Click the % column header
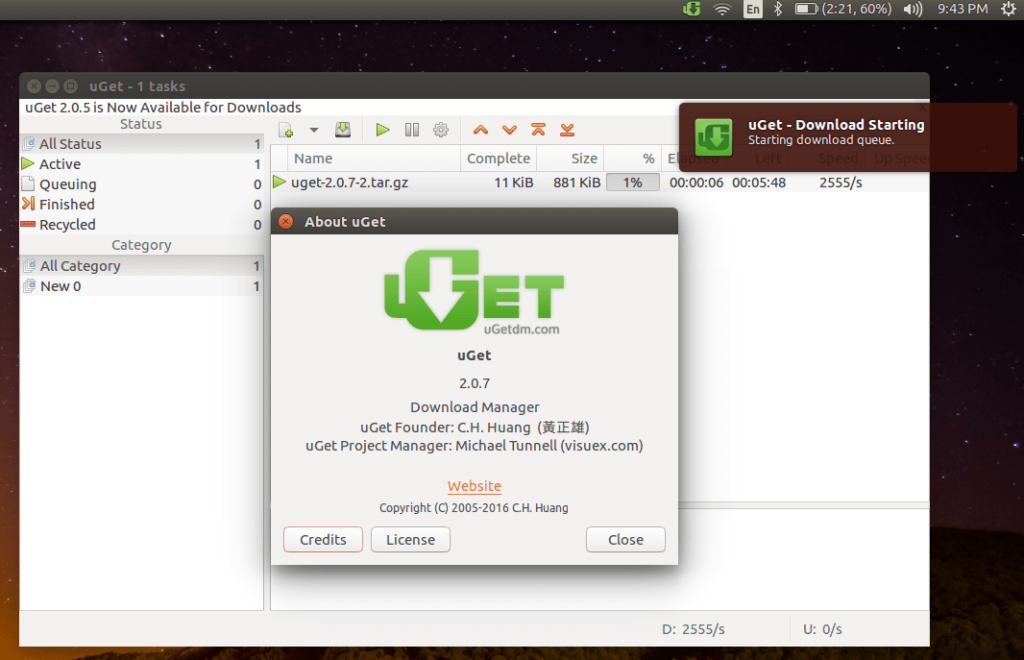This screenshot has width=1024, height=660. [x=632, y=159]
